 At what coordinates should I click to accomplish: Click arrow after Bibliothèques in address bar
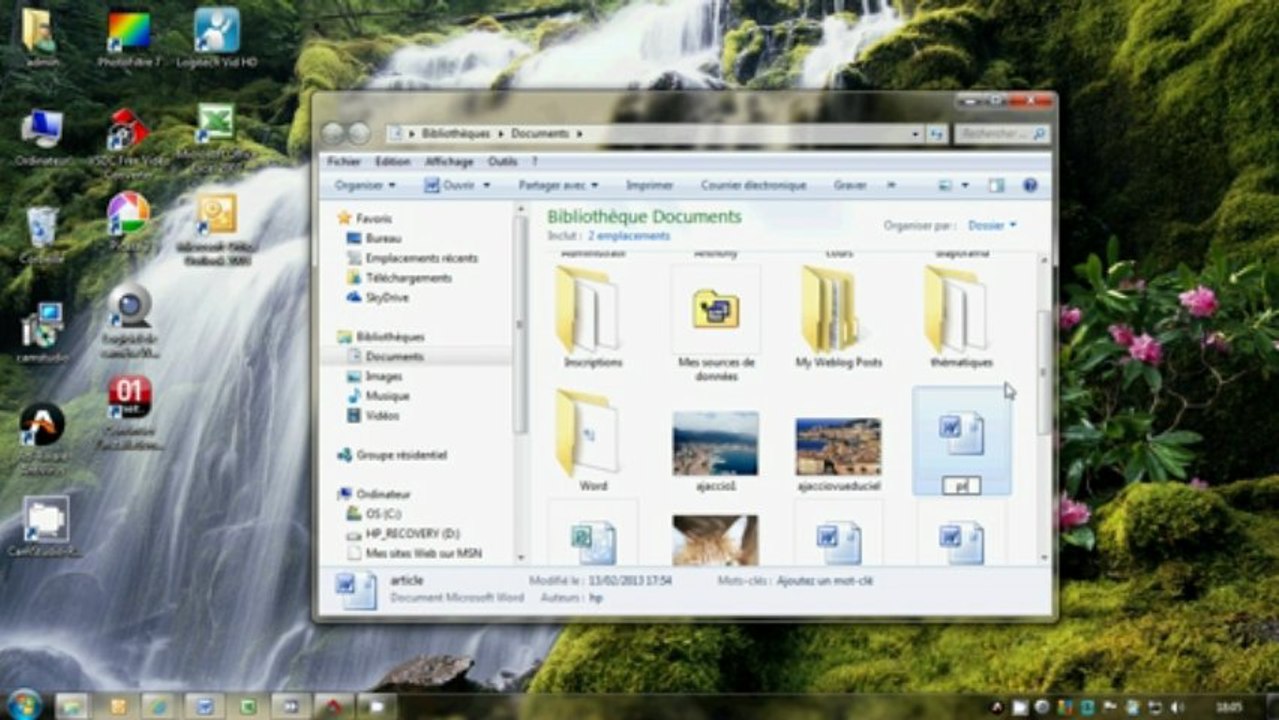tap(503, 133)
